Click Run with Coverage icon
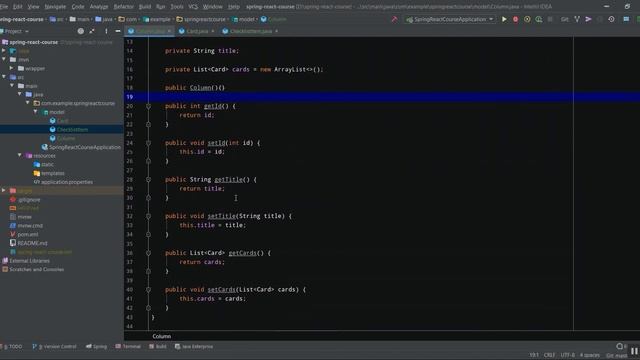 (x=527, y=19)
